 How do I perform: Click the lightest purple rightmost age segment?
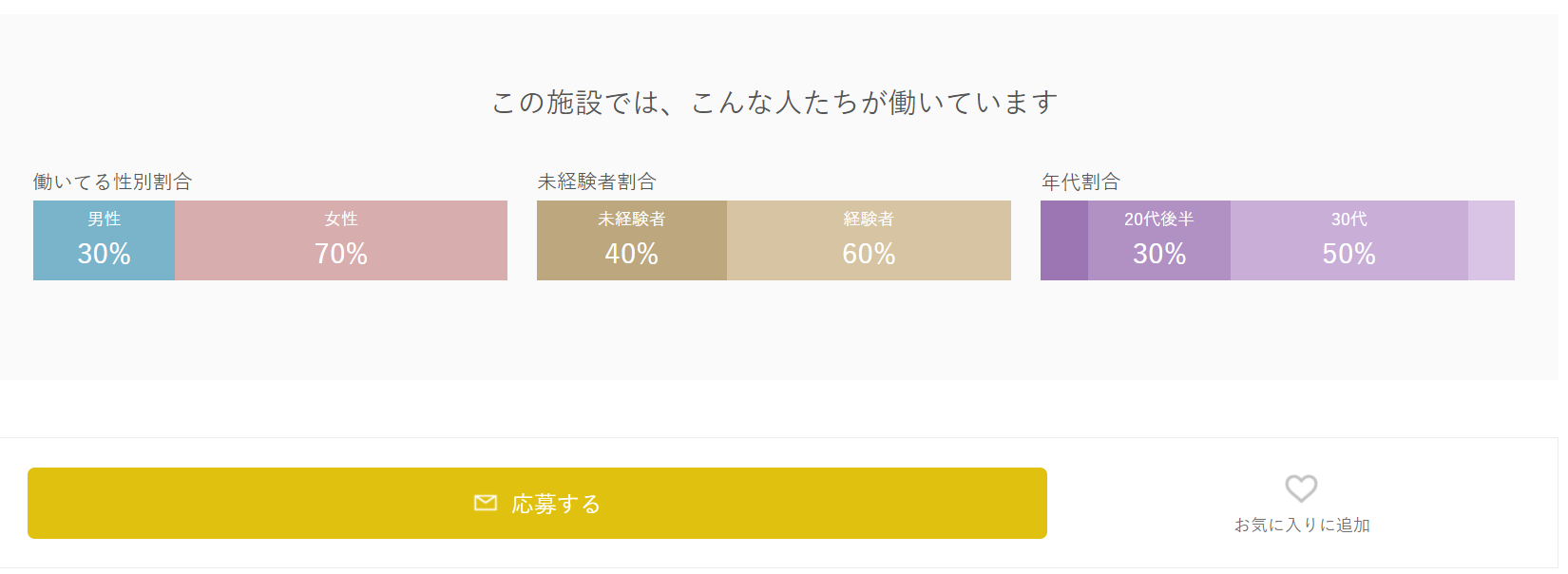pos(1491,240)
